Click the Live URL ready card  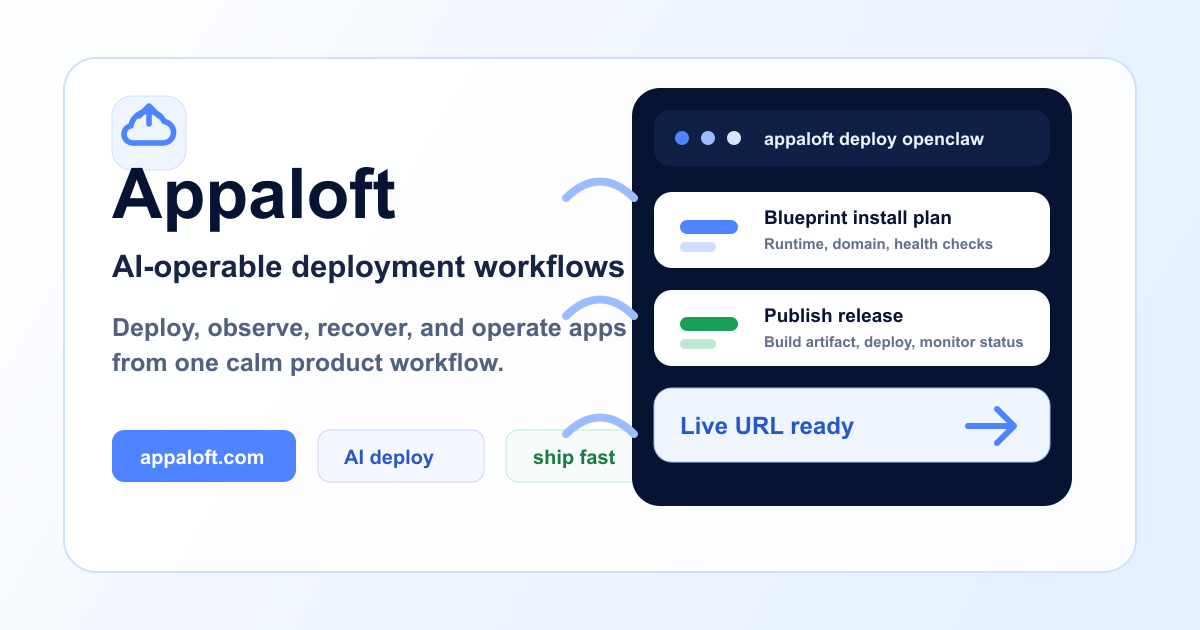pos(852,425)
